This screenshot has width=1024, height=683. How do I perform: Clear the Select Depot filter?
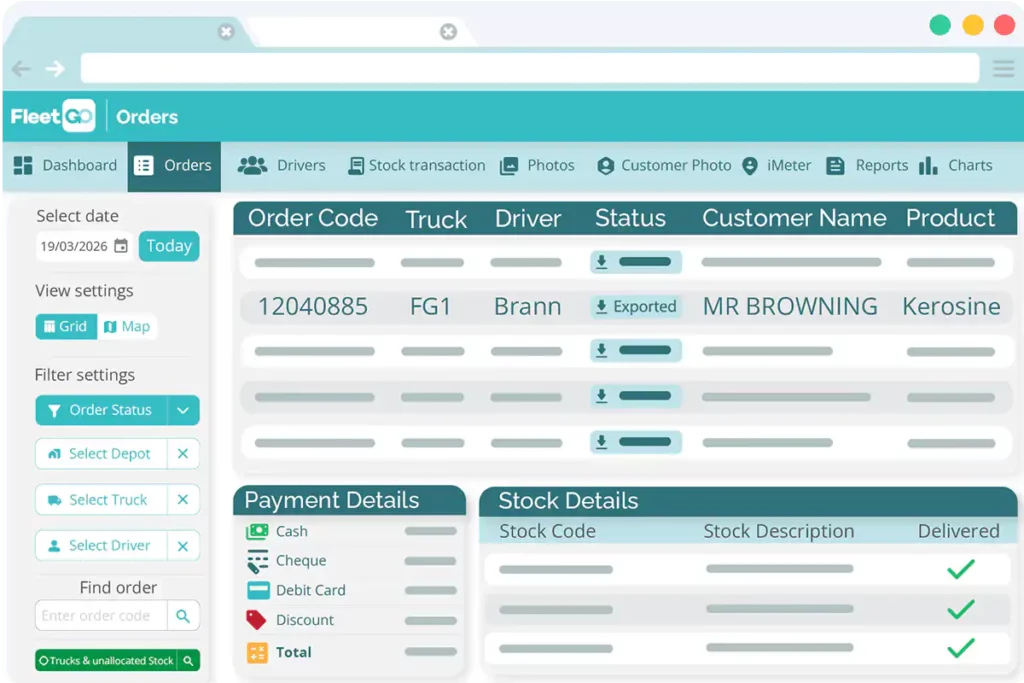coord(183,454)
